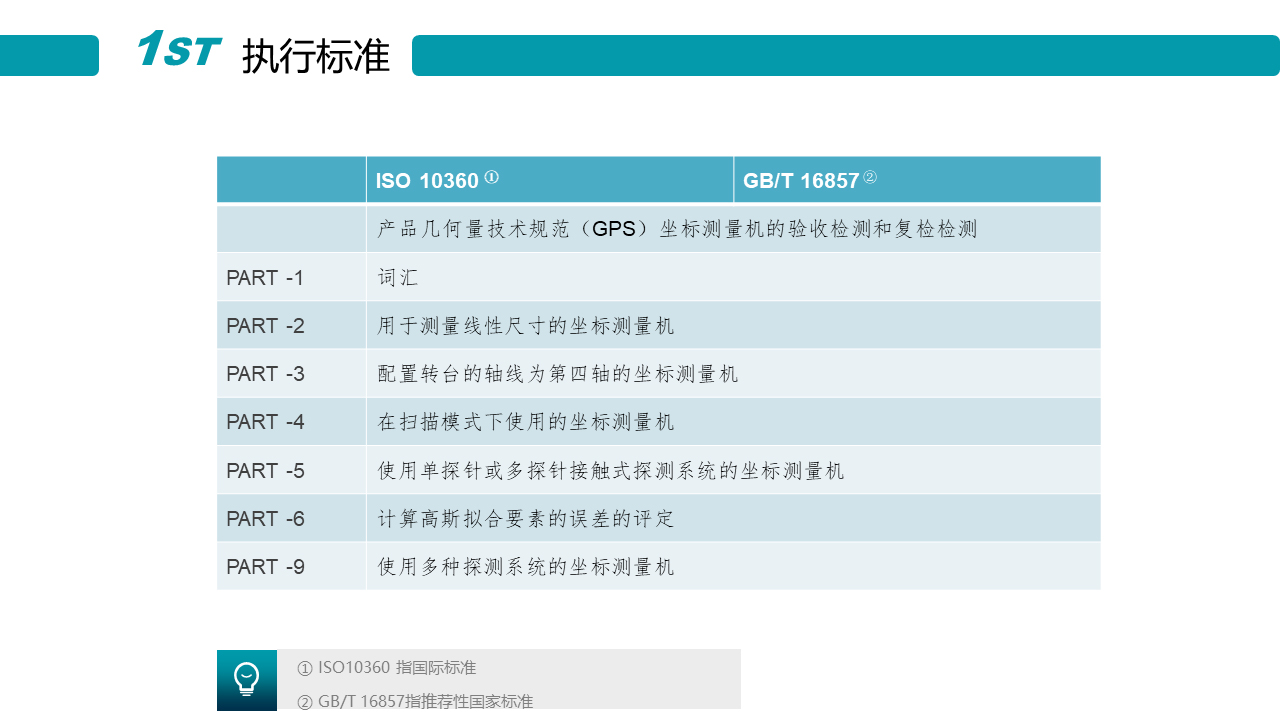Select the PART -1 row label
Viewport: 1280px width, 720px height.
click(x=265, y=278)
